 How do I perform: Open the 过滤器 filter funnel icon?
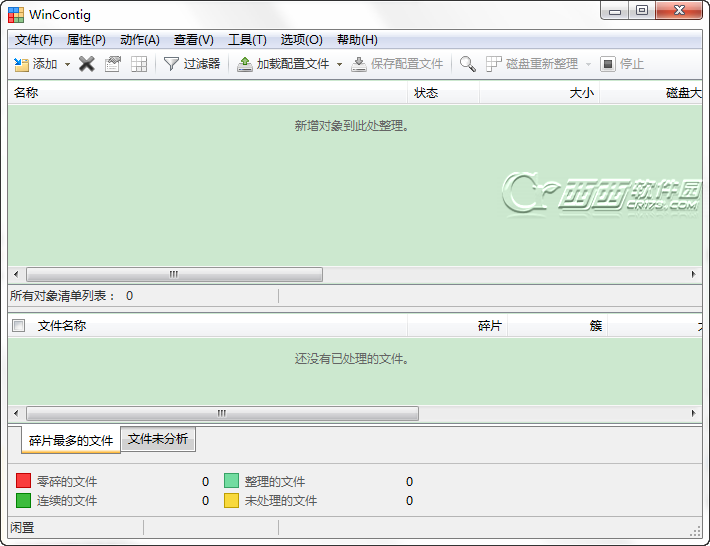click(171, 64)
